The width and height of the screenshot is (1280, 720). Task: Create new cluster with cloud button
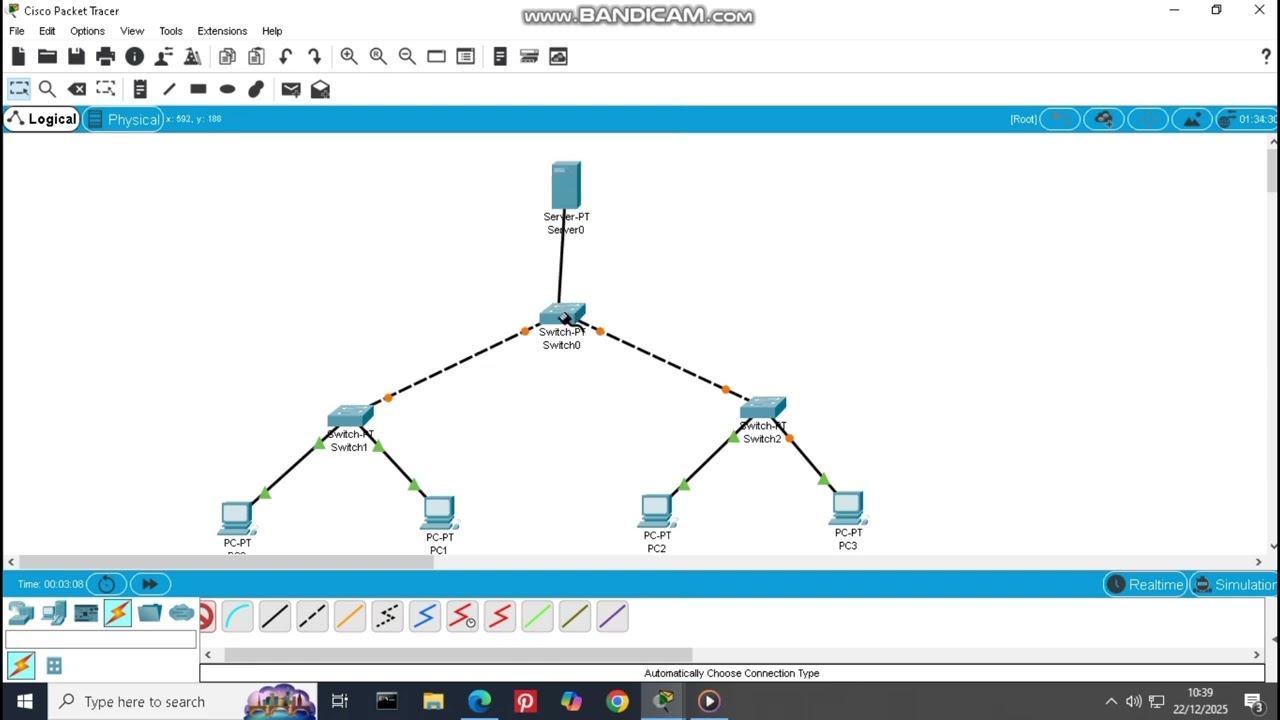click(1104, 119)
